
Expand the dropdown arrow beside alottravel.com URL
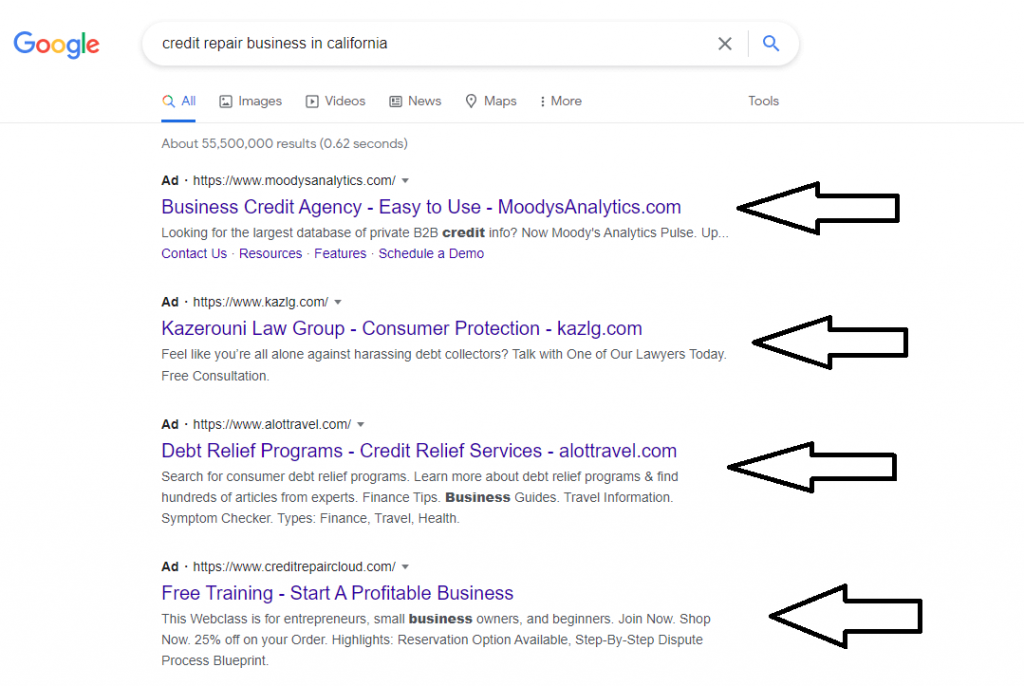(x=361, y=424)
